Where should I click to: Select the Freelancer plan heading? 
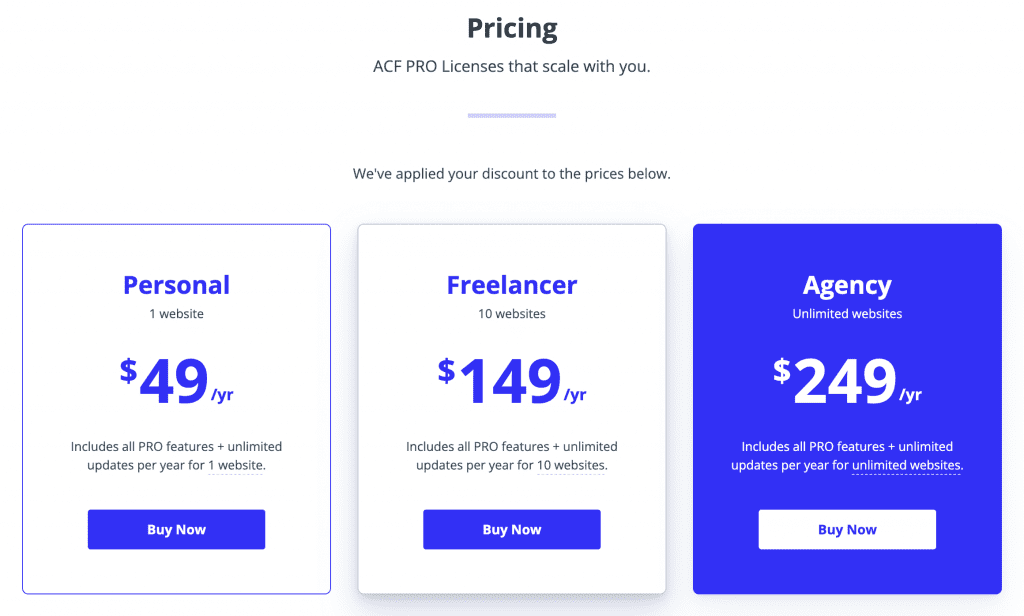click(511, 285)
